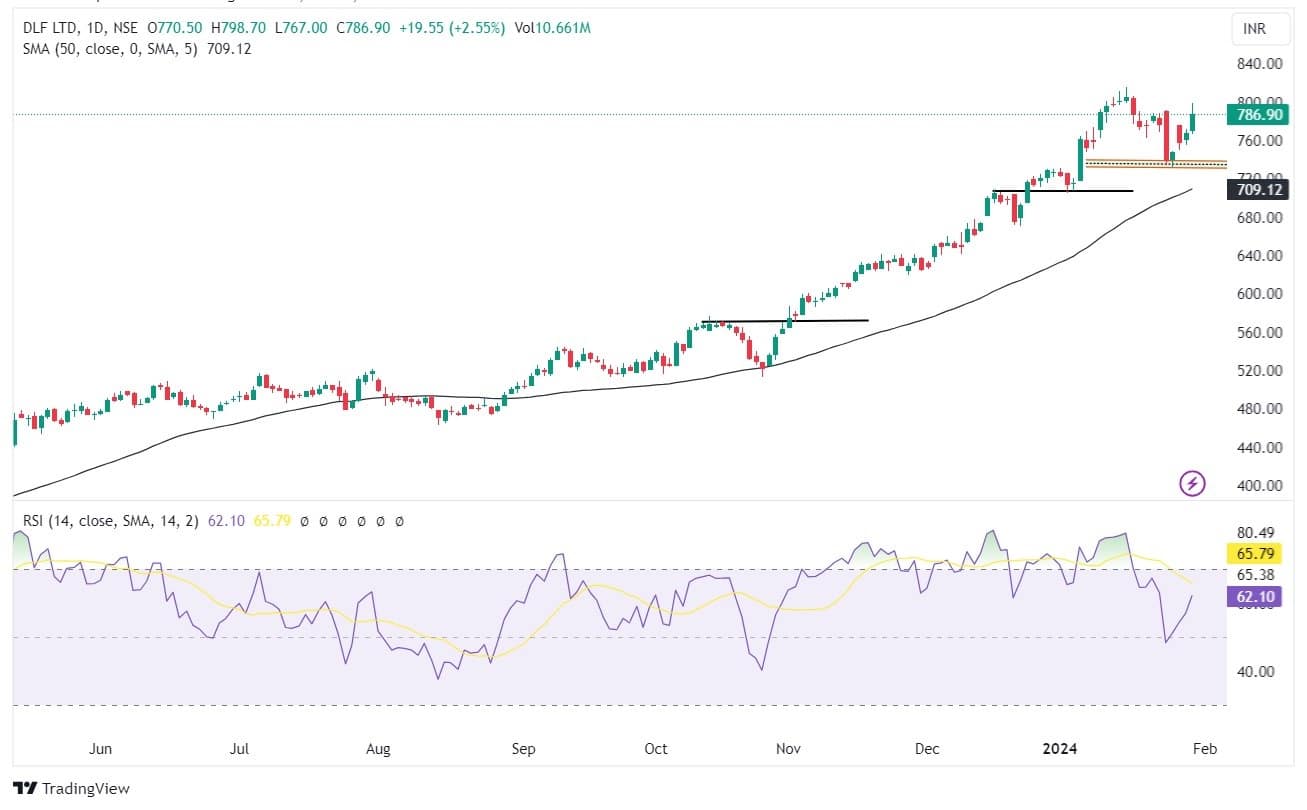Click the Jun label on time axis
1307x810 pixels.
(x=100, y=749)
